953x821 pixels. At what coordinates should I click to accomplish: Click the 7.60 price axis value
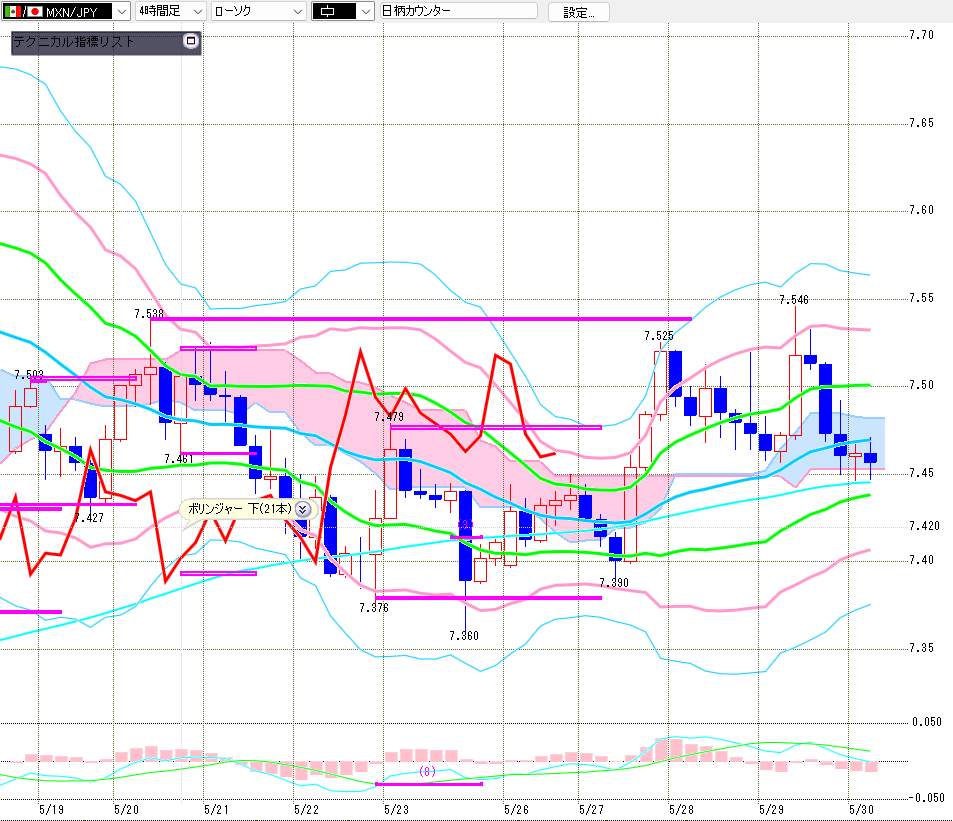(921, 210)
